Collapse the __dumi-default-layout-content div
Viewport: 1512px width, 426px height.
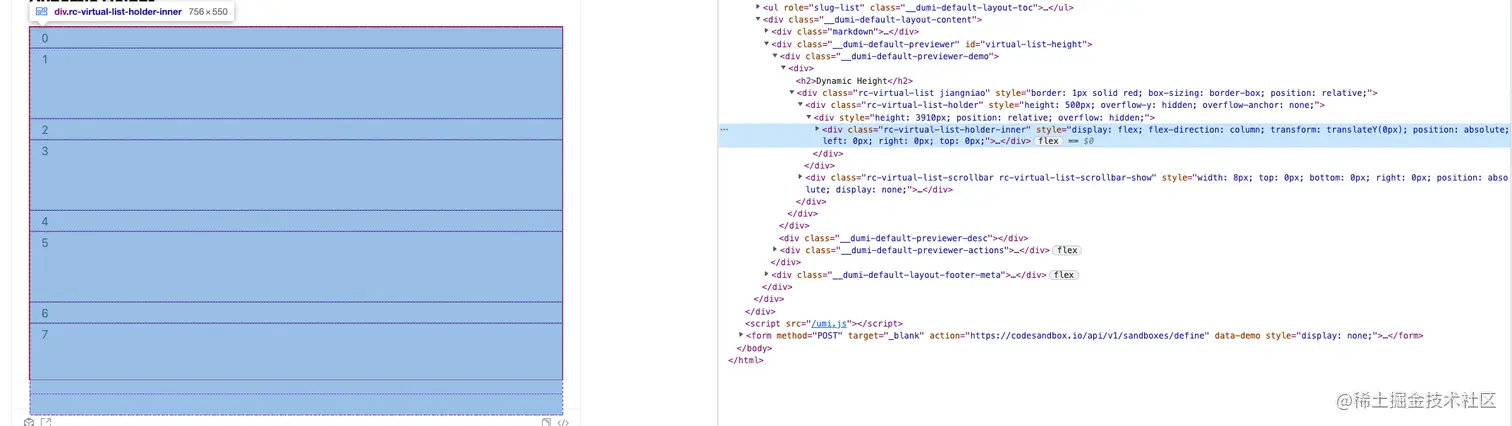point(757,19)
